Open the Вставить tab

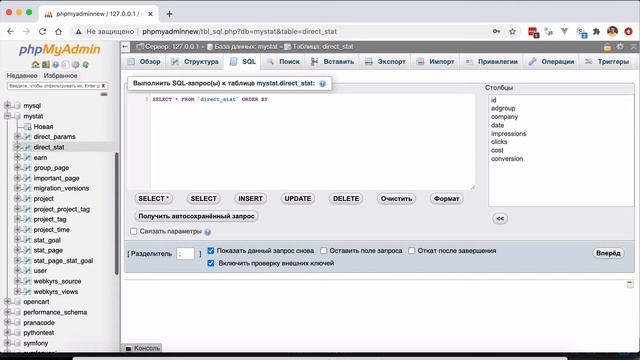click(332, 62)
